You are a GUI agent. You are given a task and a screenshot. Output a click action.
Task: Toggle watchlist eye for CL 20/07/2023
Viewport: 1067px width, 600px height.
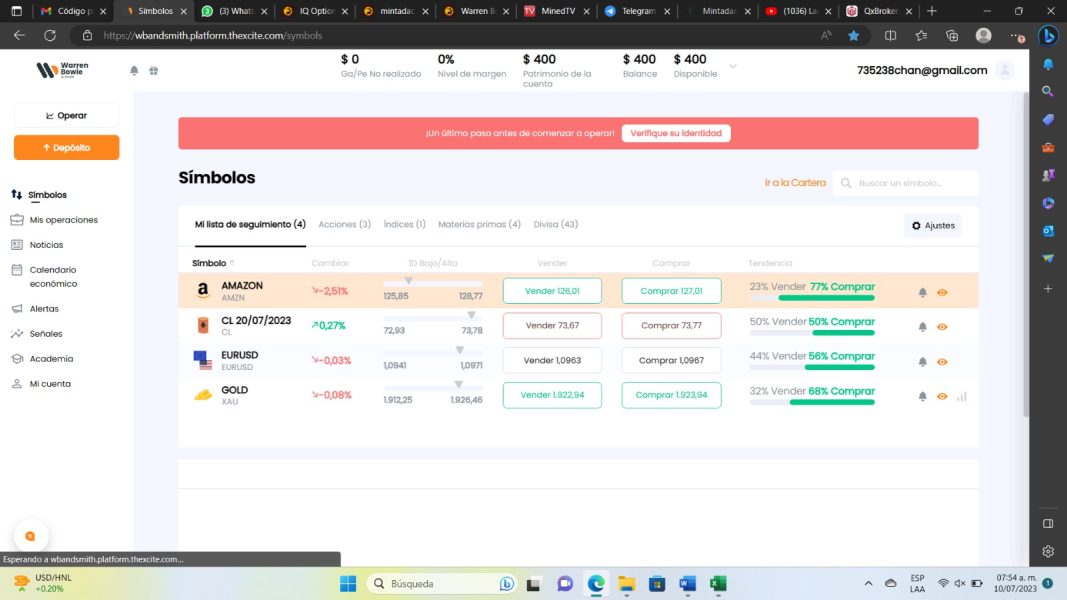pos(942,327)
